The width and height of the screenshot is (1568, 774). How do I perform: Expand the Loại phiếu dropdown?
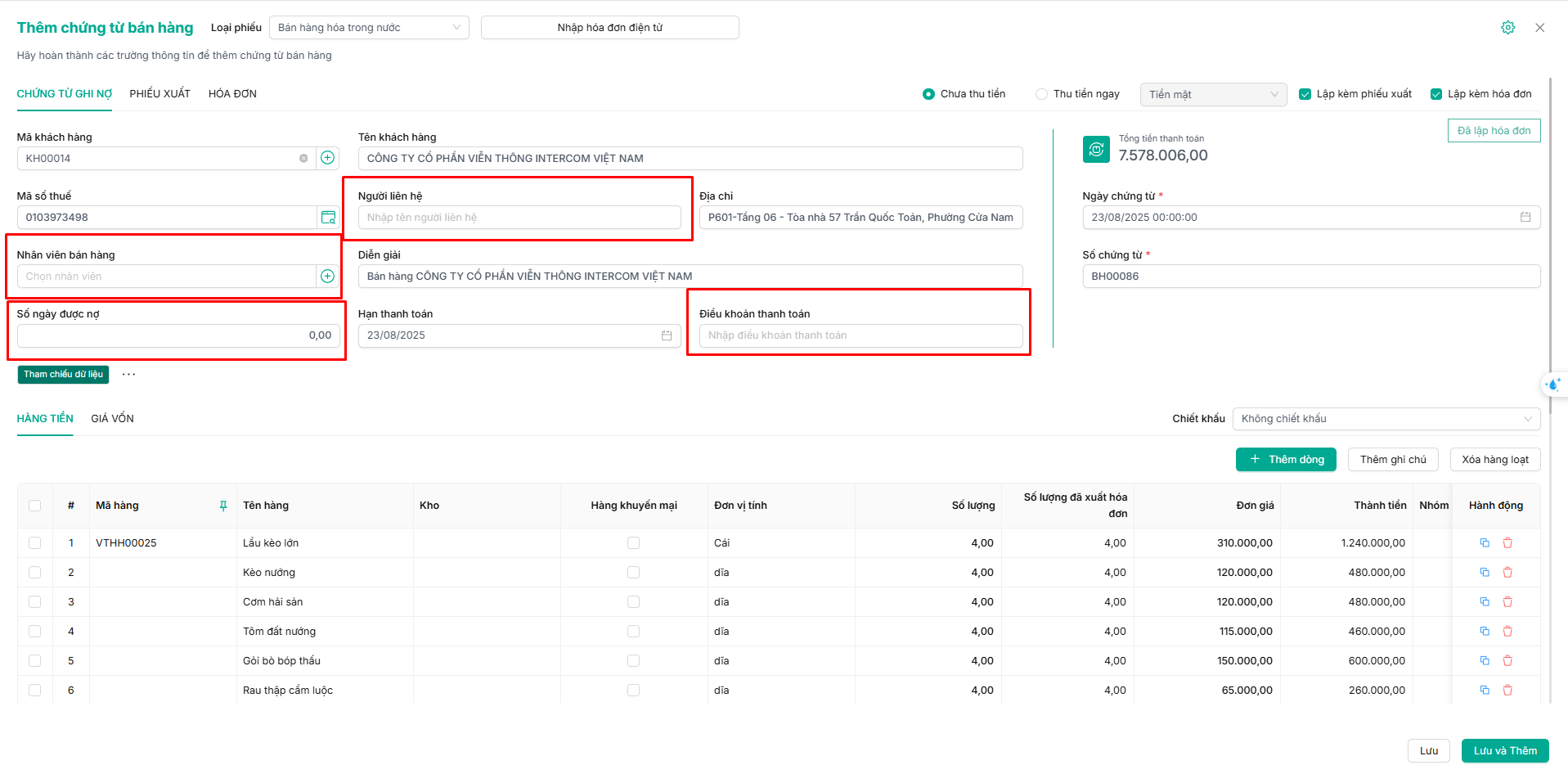pos(369,28)
